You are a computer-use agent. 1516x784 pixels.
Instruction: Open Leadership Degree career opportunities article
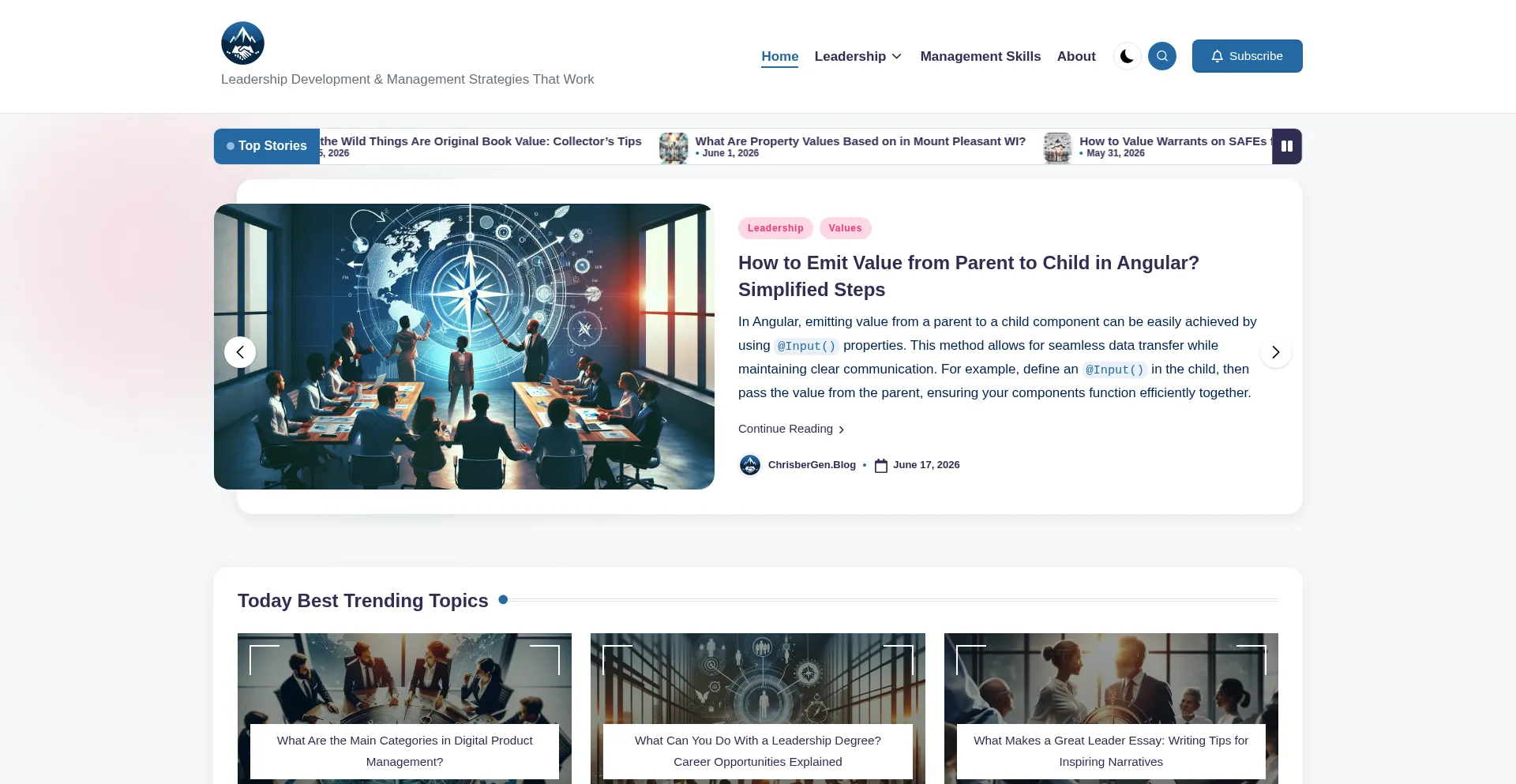[758, 751]
